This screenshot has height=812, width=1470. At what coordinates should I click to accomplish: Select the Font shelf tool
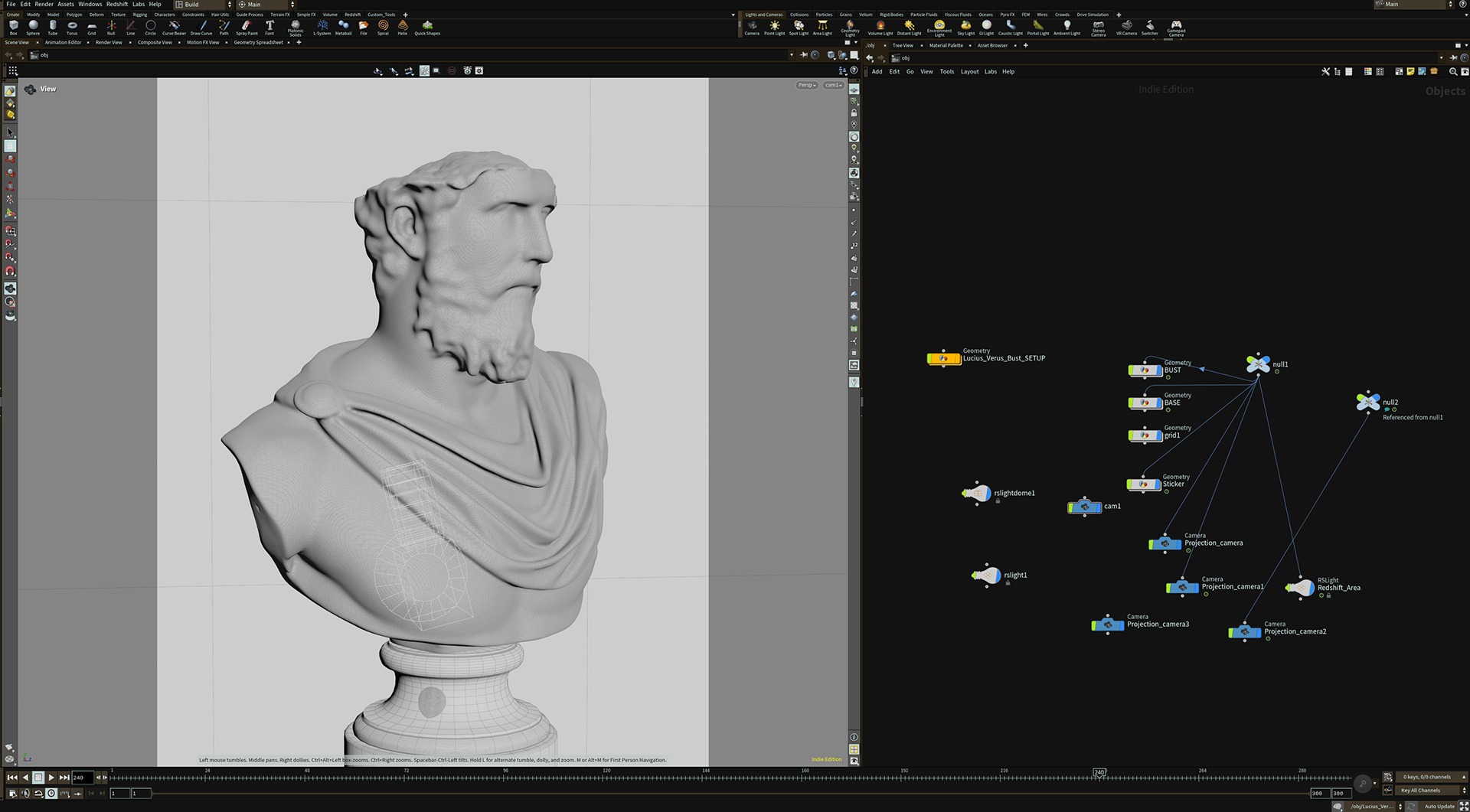269,28
